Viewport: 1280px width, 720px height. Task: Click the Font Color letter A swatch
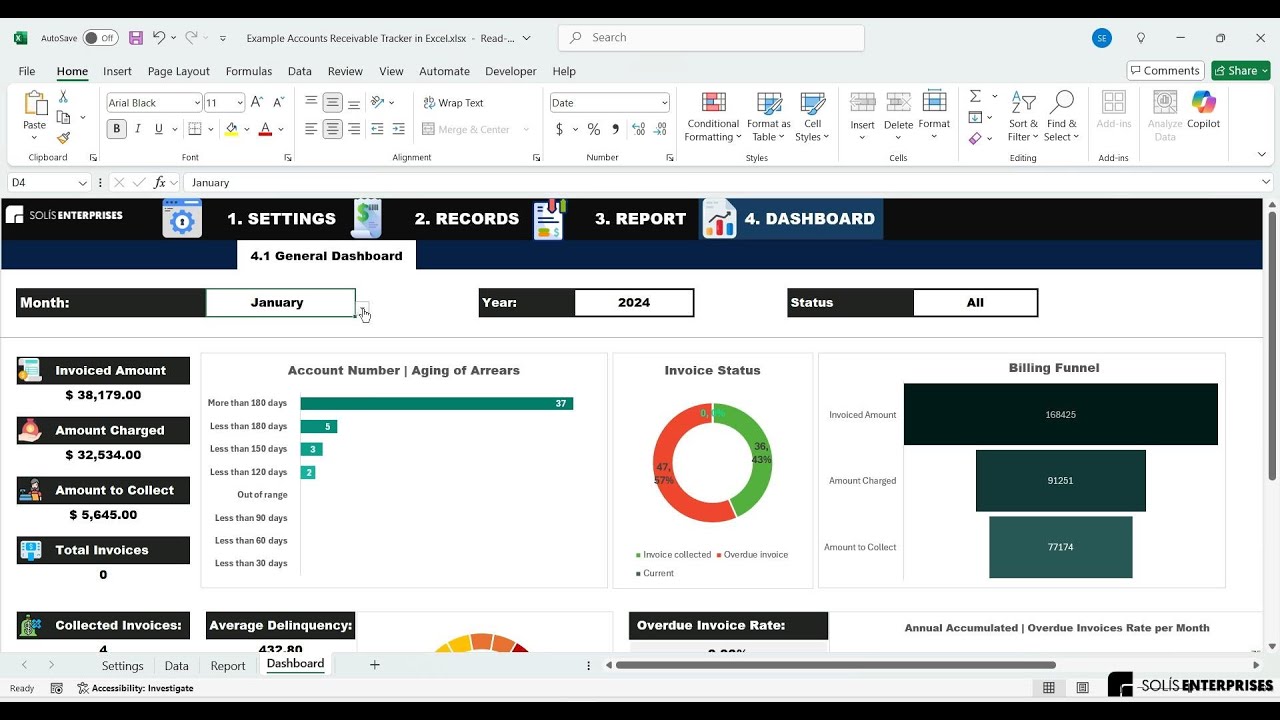(265, 129)
